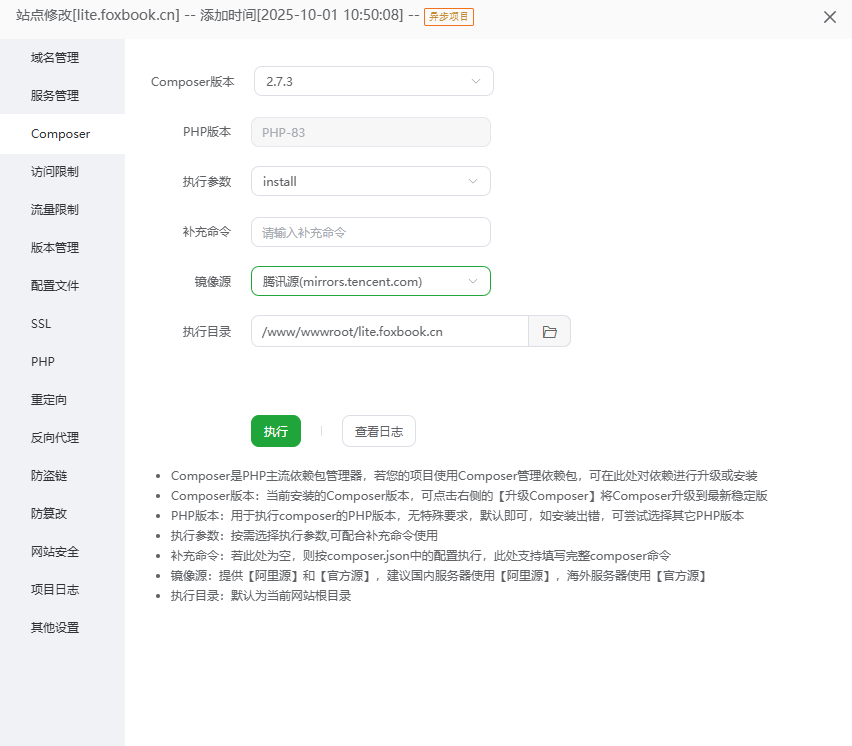Click the 异步项目 tag in title
This screenshot has height=746, width=852.
click(449, 17)
